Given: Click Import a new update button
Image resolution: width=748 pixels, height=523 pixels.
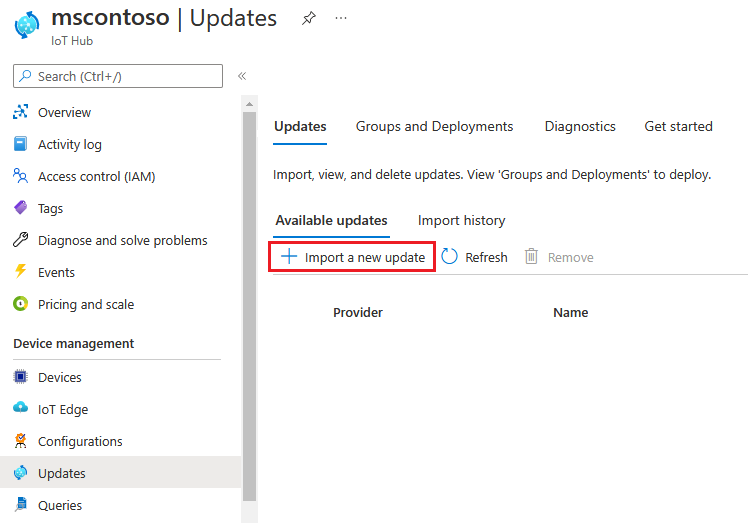Looking at the screenshot, I should [x=353, y=257].
